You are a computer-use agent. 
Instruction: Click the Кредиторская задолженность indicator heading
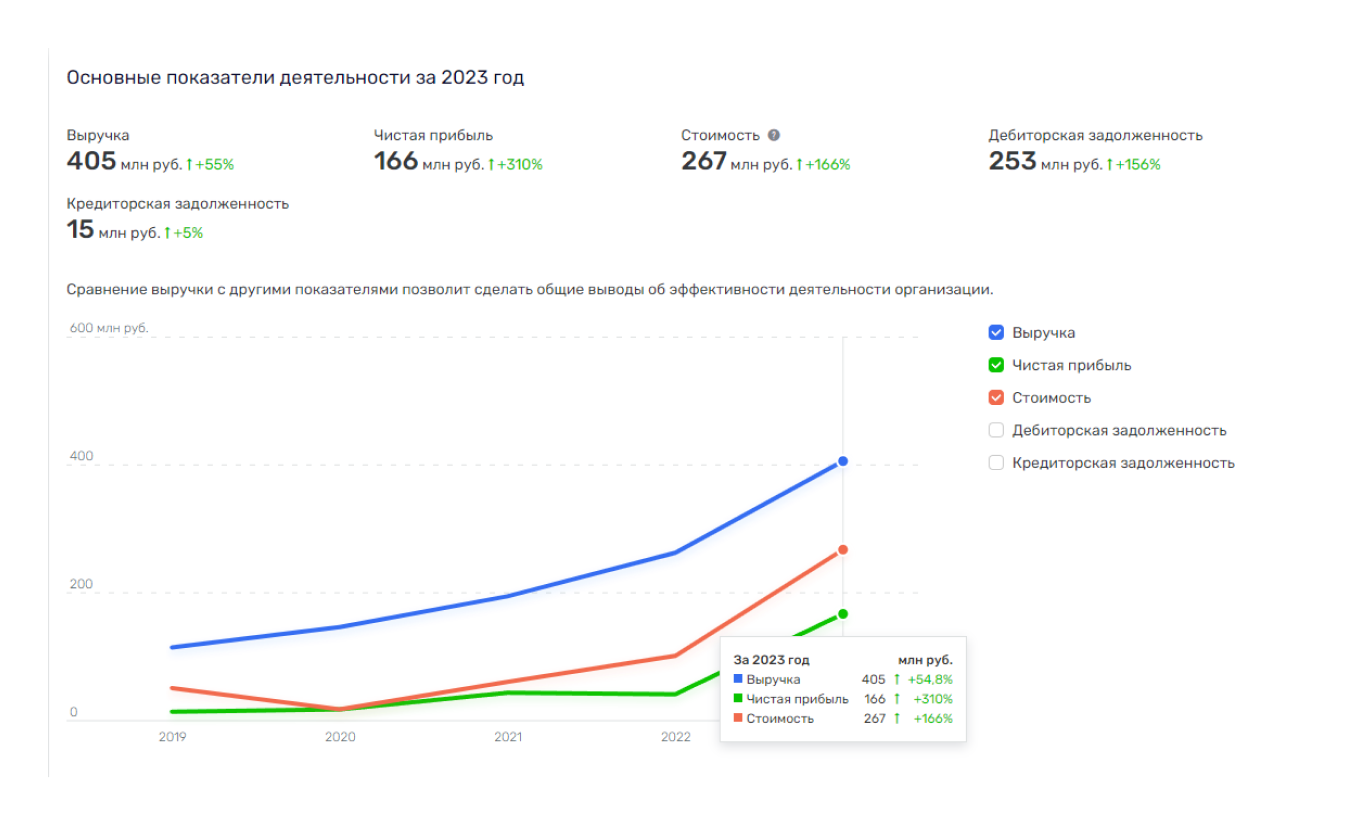click(x=178, y=204)
